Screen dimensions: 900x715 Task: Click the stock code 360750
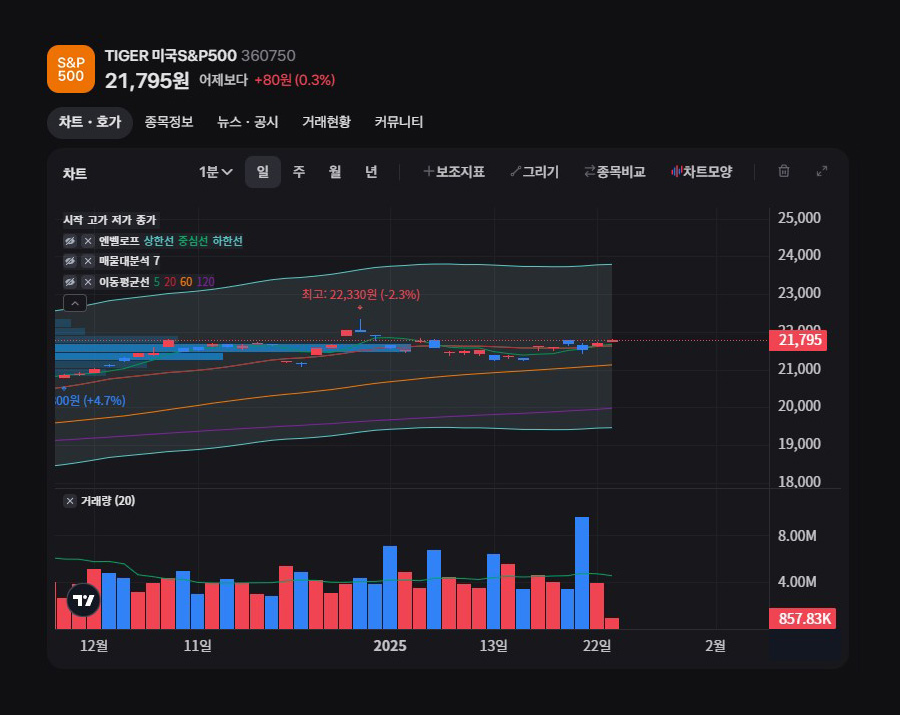tap(268, 56)
